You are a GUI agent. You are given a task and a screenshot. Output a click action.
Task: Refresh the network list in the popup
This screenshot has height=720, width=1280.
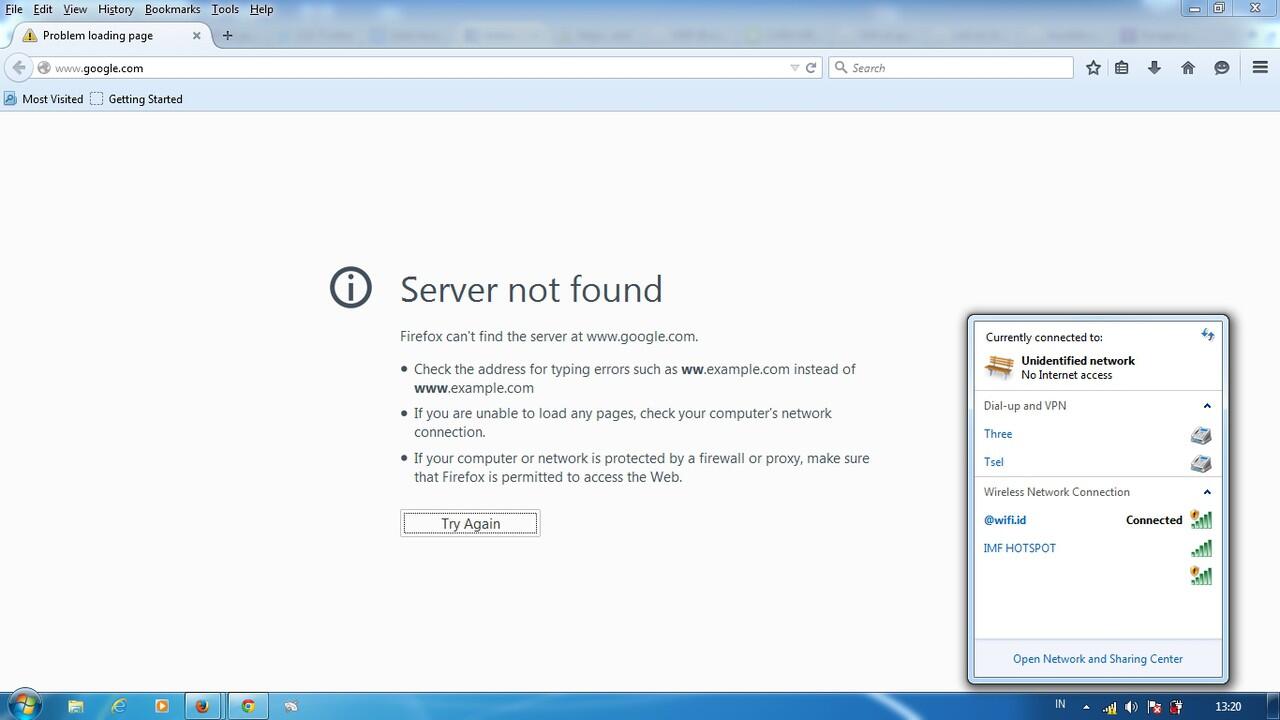(1207, 335)
